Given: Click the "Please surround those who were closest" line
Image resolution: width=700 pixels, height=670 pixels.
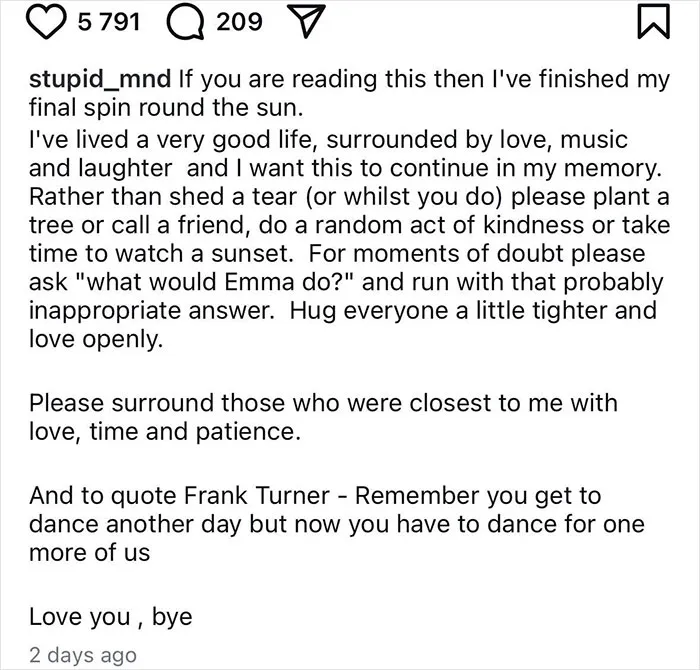Looking at the screenshot, I should 324,403.
